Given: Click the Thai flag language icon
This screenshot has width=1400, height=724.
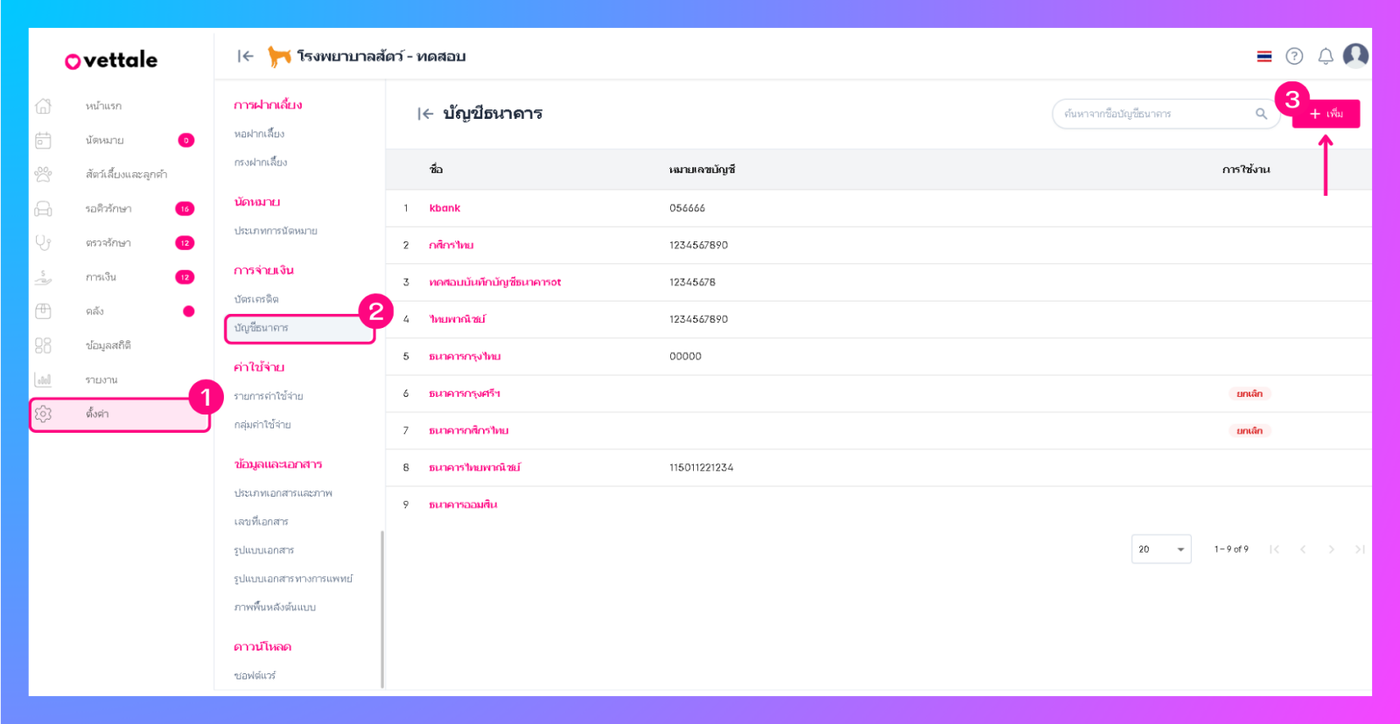Looking at the screenshot, I should (x=1265, y=56).
